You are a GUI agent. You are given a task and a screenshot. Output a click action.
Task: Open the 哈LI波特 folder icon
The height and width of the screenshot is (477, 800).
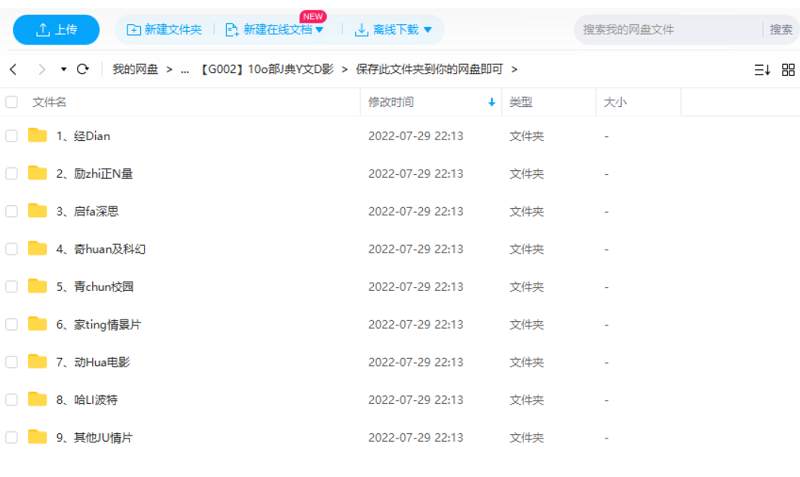(x=38, y=400)
